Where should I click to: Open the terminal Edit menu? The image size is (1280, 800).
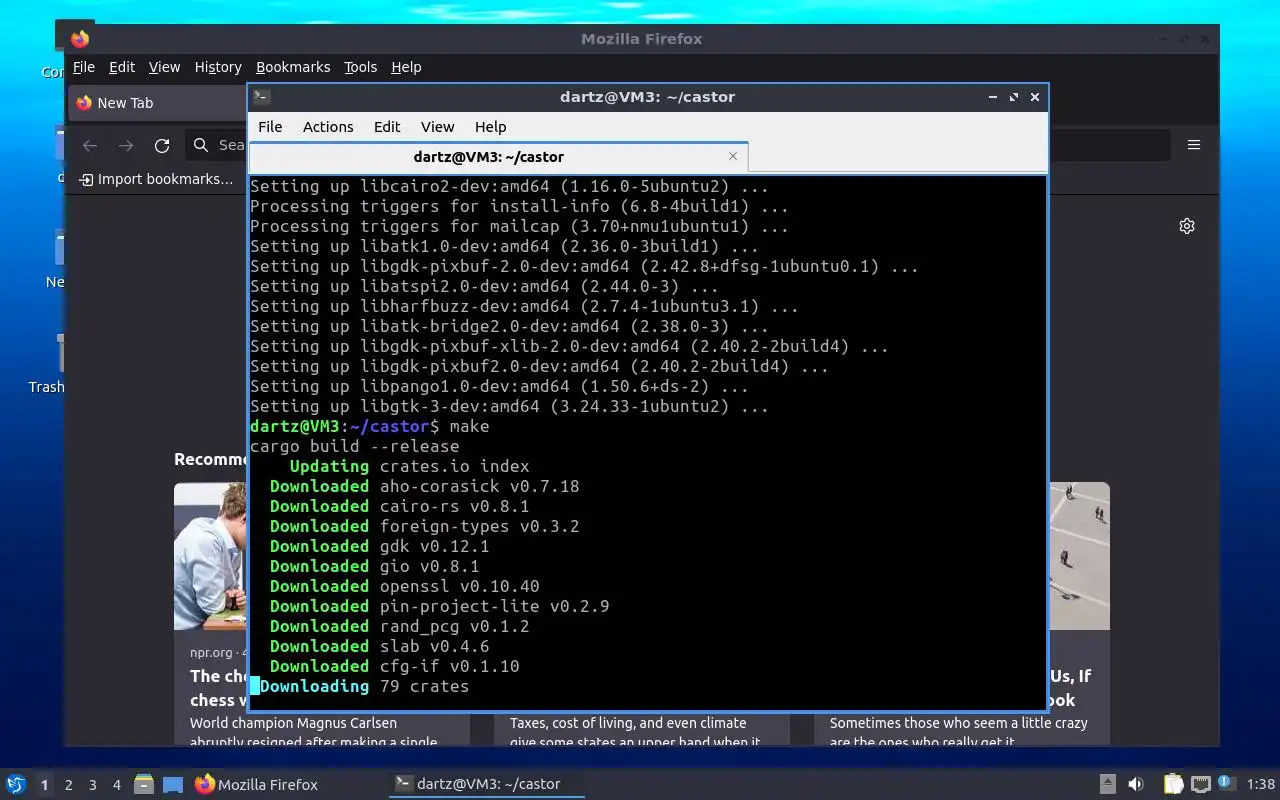point(387,127)
